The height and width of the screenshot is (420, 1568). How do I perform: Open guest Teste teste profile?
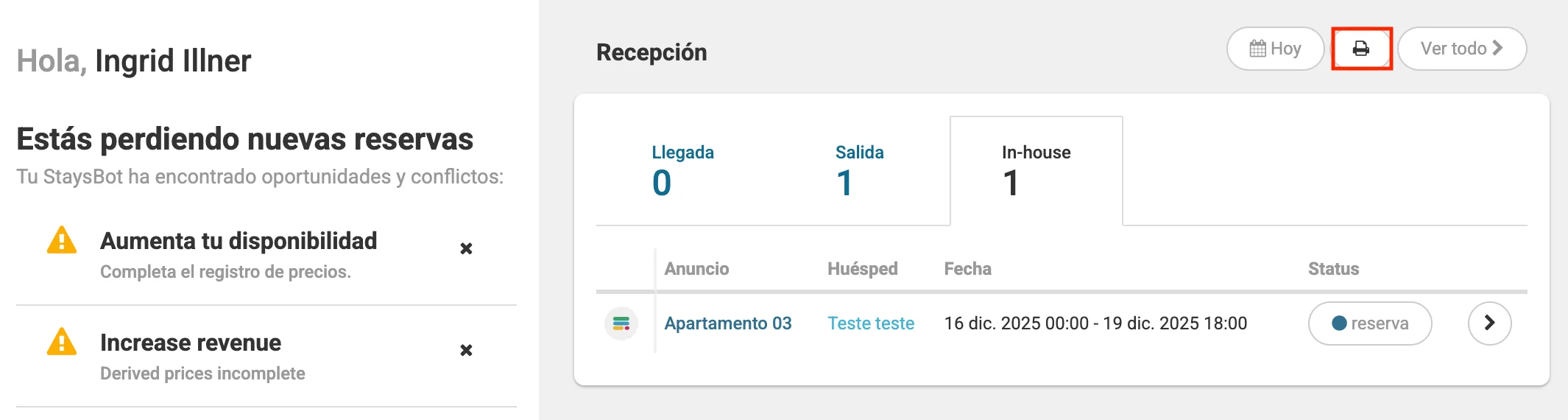pos(871,323)
